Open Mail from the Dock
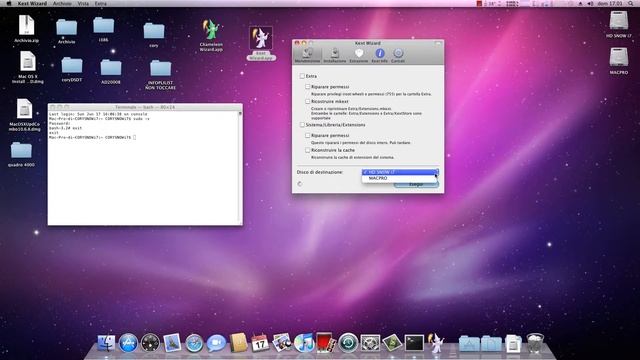The width and height of the screenshot is (640, 360). coord(172,343)
